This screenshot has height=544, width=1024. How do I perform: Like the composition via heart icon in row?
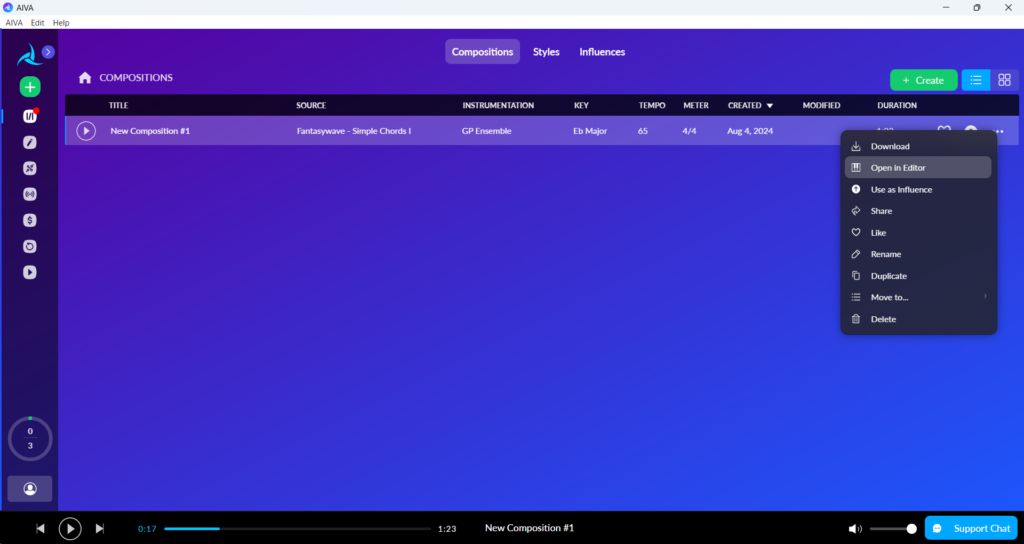point(944,131)
